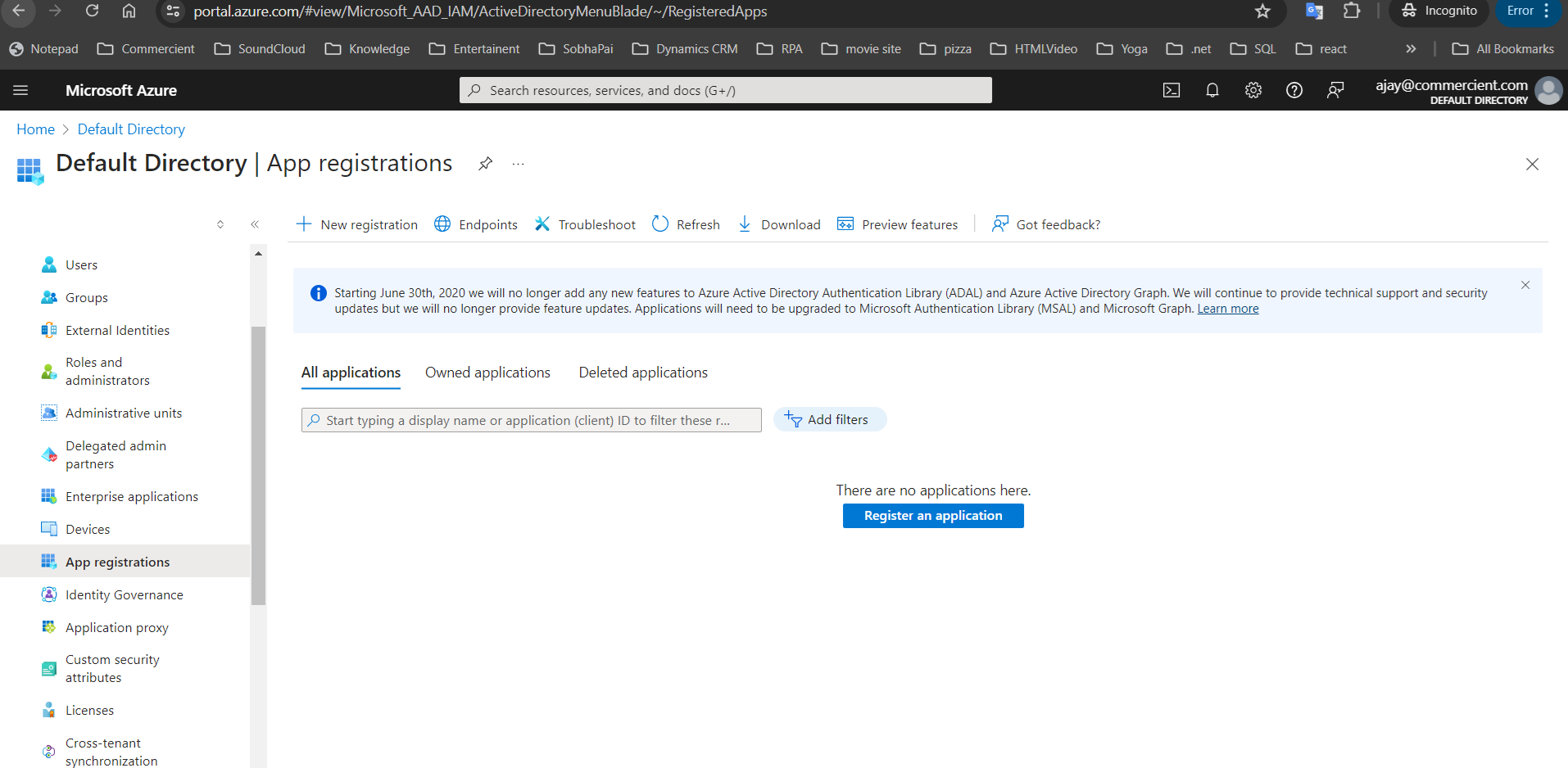1568x768 pixels.
Task: Click the Microsoft Azure logo text
Action: pos(121,90)
